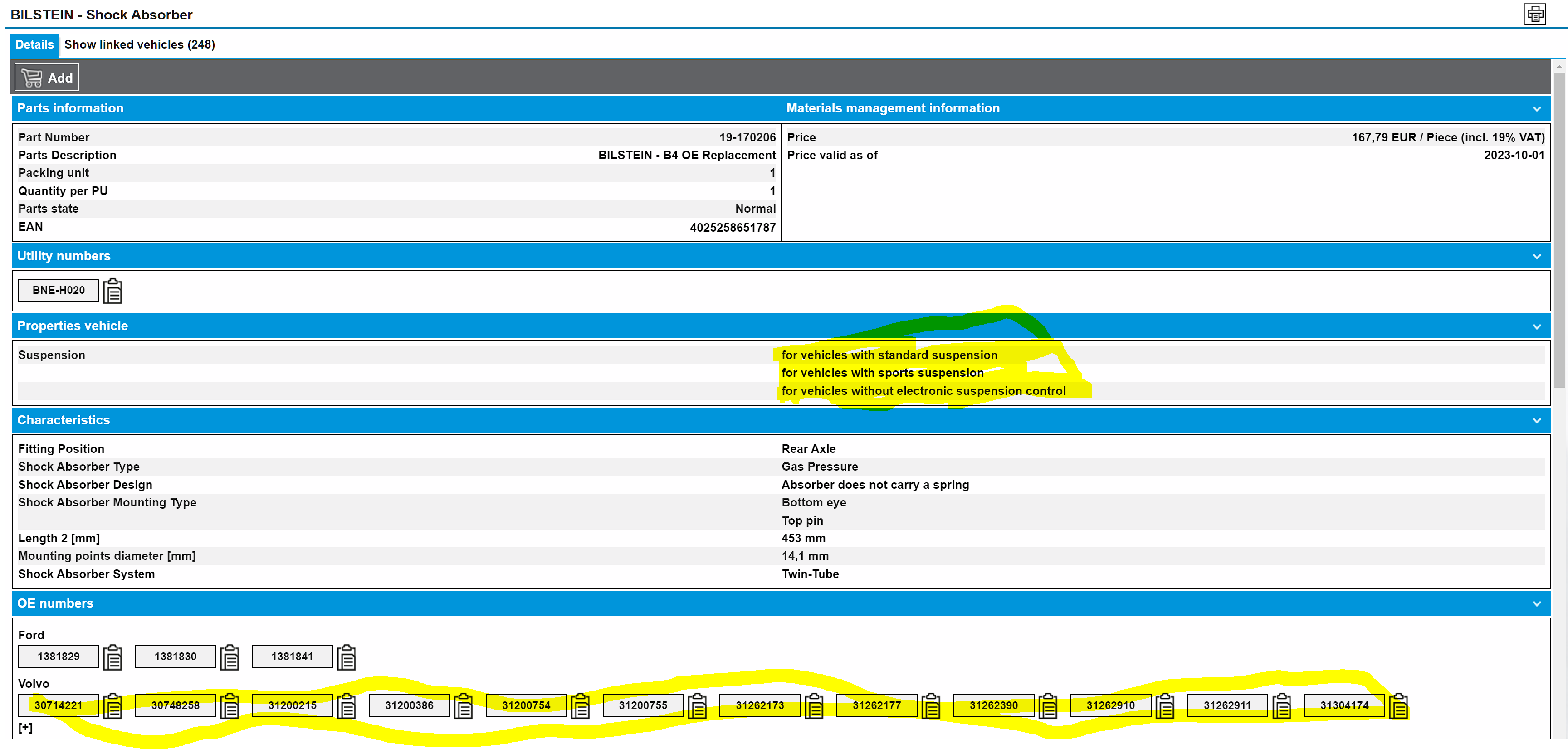This screenshot has height=749, width=1568.
Task: Click the part number value 19-170206
Action: (747, 137)
